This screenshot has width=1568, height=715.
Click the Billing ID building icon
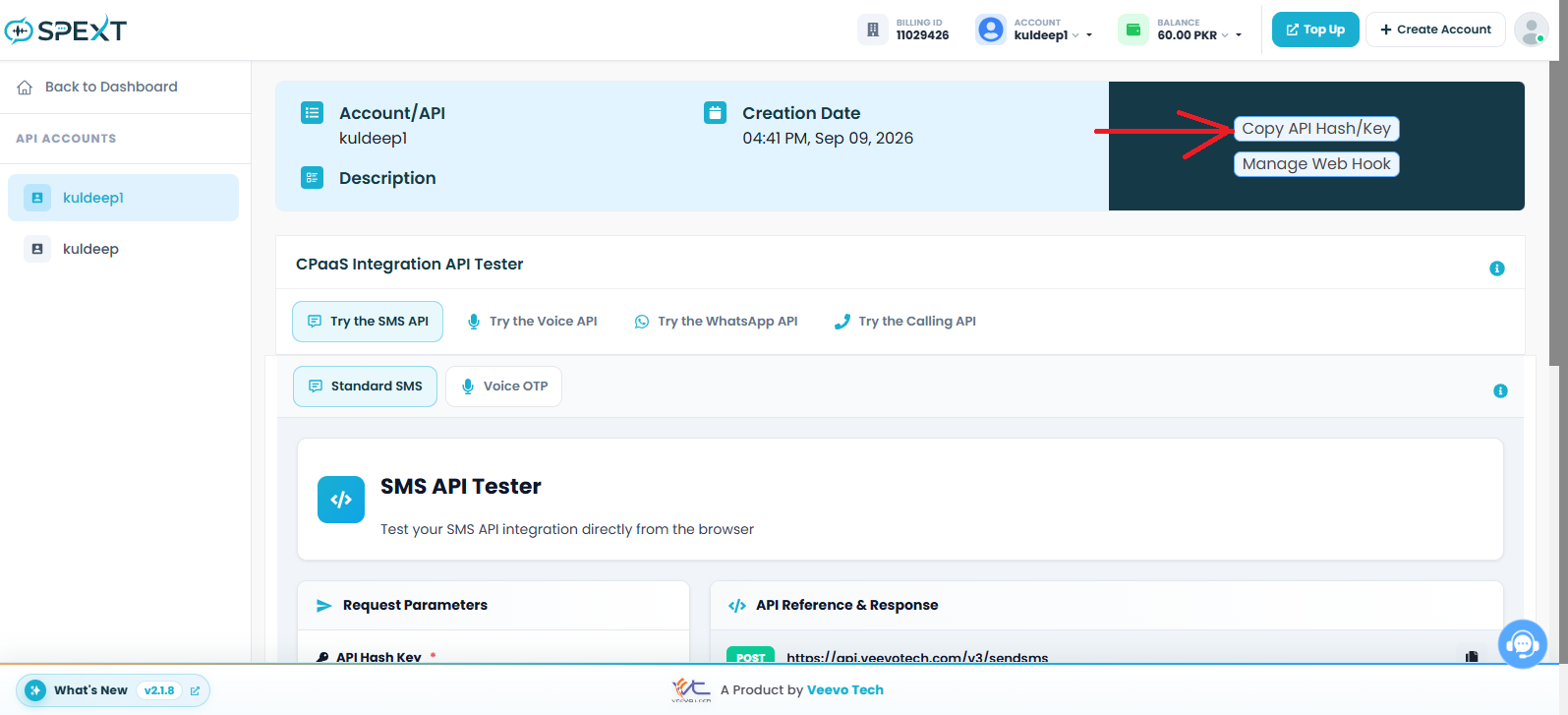[x=873, y=30]
